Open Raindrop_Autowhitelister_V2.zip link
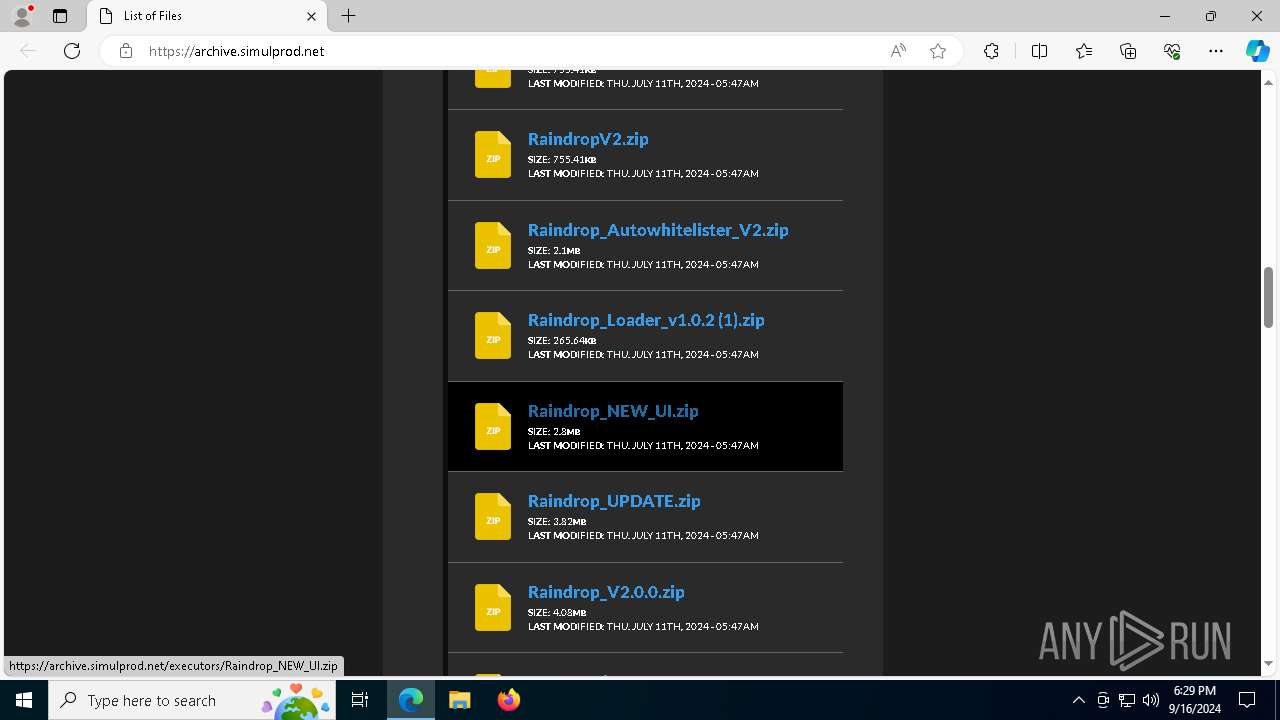This screenshot has width=1280, height=720. pyautogui.click(x=658, y=230)
